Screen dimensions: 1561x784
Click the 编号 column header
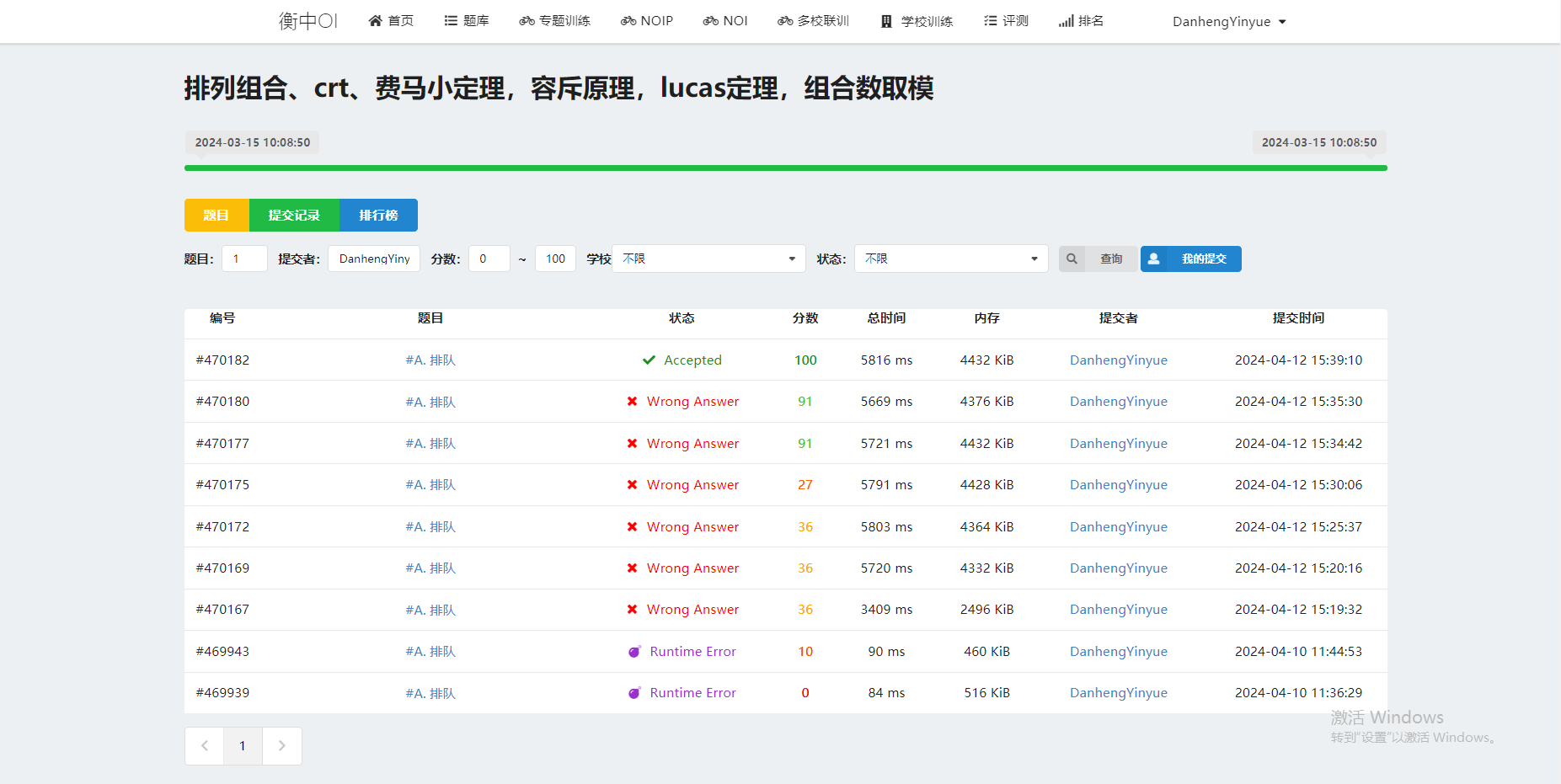222,317
